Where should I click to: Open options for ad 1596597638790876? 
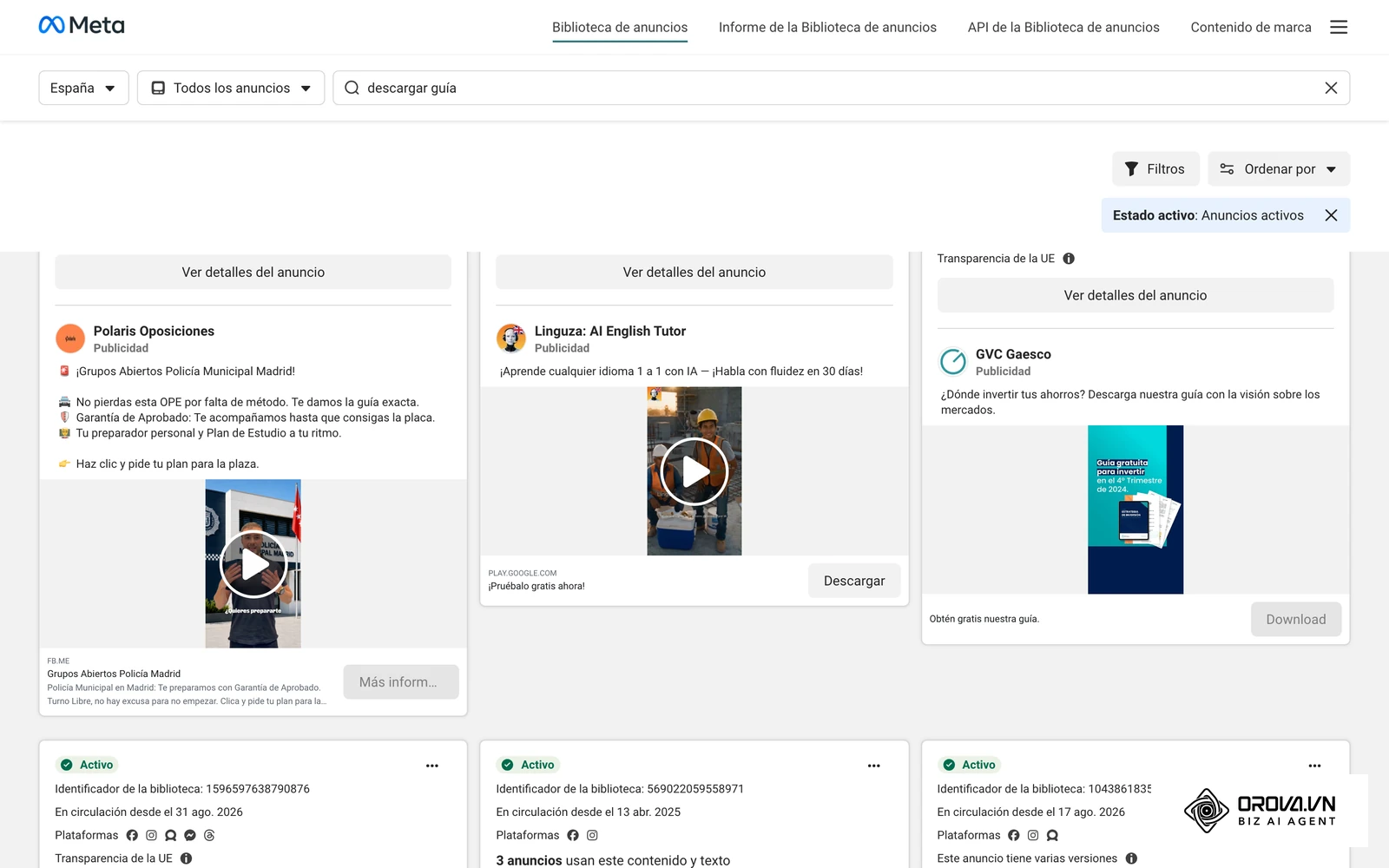tap(432, 766)
